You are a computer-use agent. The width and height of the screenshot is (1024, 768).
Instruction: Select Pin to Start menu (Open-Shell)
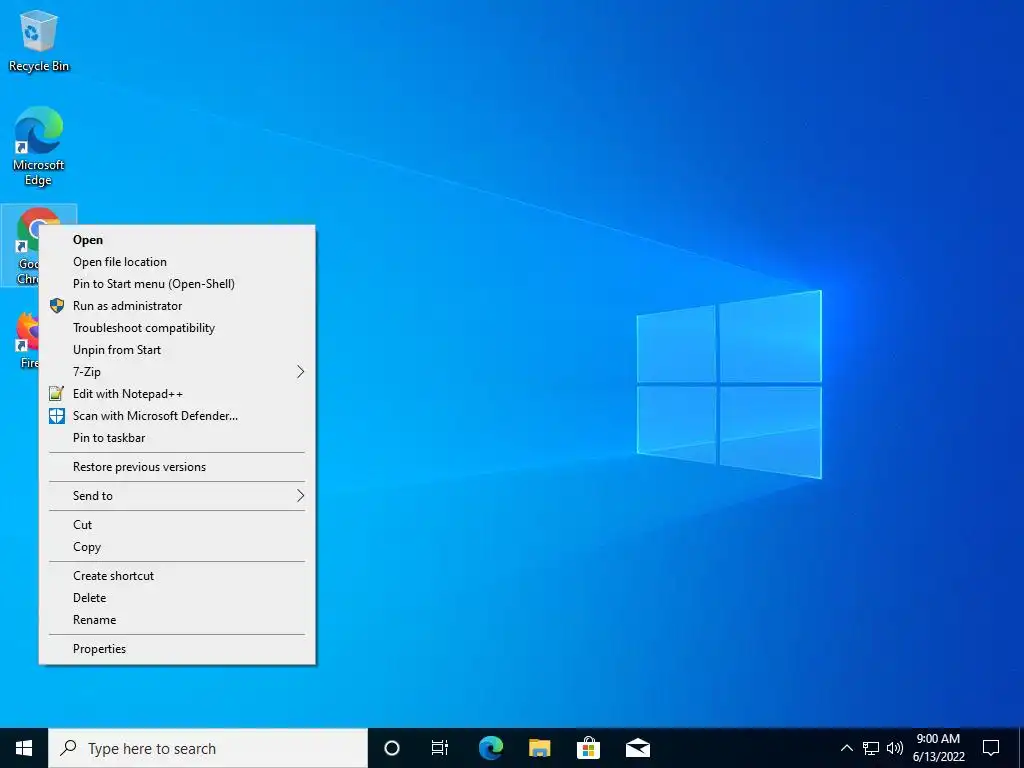click(178, 284)
